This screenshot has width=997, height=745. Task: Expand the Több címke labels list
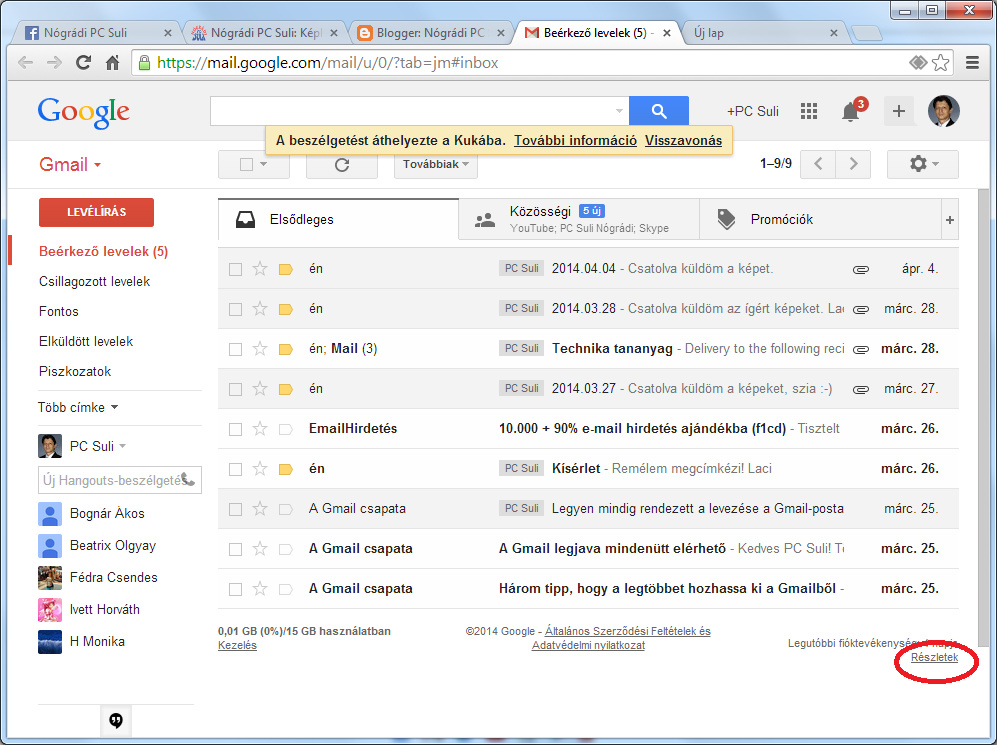pyautogui.click(x=78, y=407)
